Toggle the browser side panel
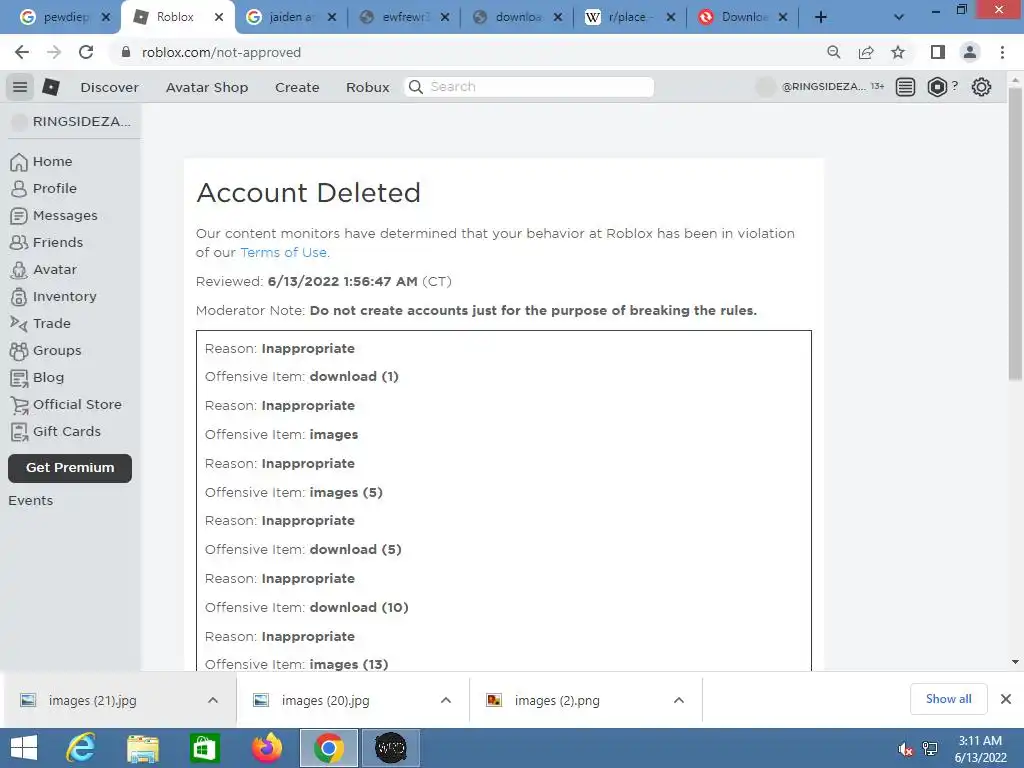Viewport: 1024px width, 768px height. tap(938, 52)
